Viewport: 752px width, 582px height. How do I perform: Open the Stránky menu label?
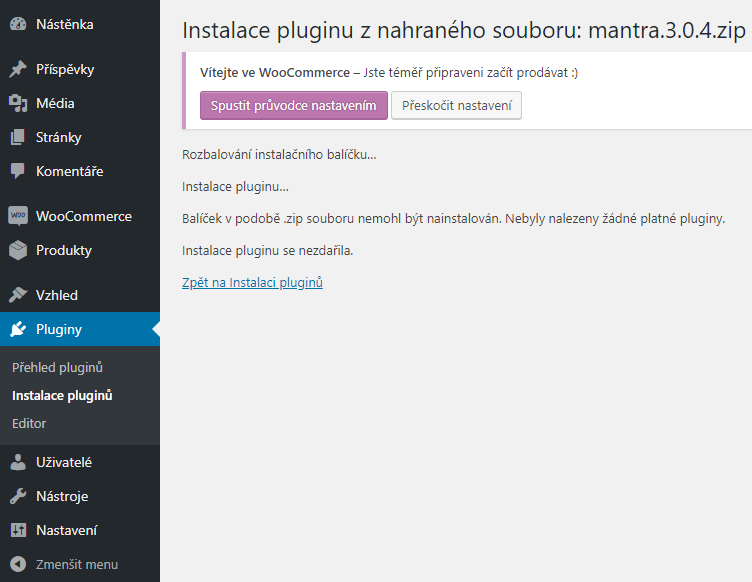[x=59, y=138]
